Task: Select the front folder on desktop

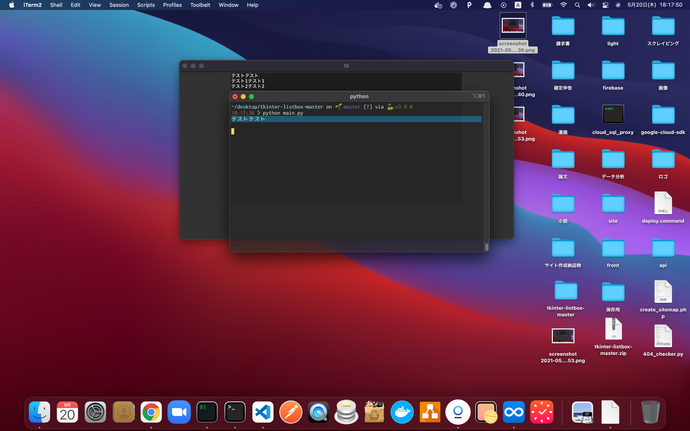Action: (x=613, y=253)
